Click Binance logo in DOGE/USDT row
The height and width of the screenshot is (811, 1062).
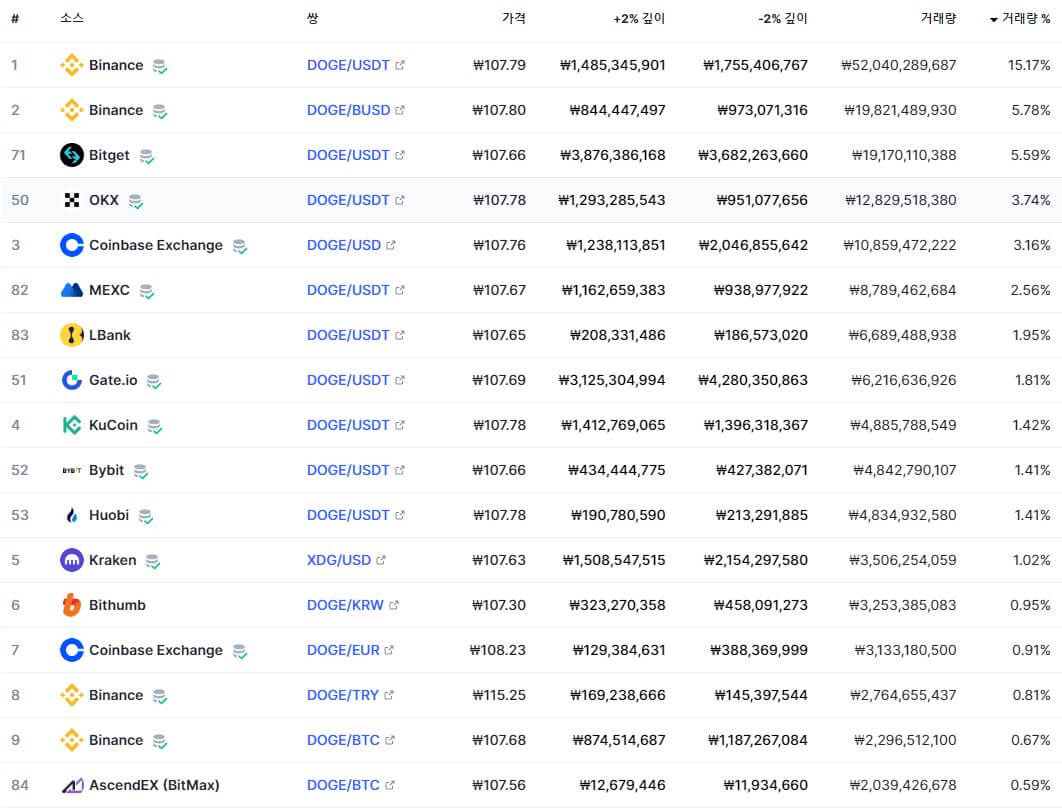click(72, 65)
